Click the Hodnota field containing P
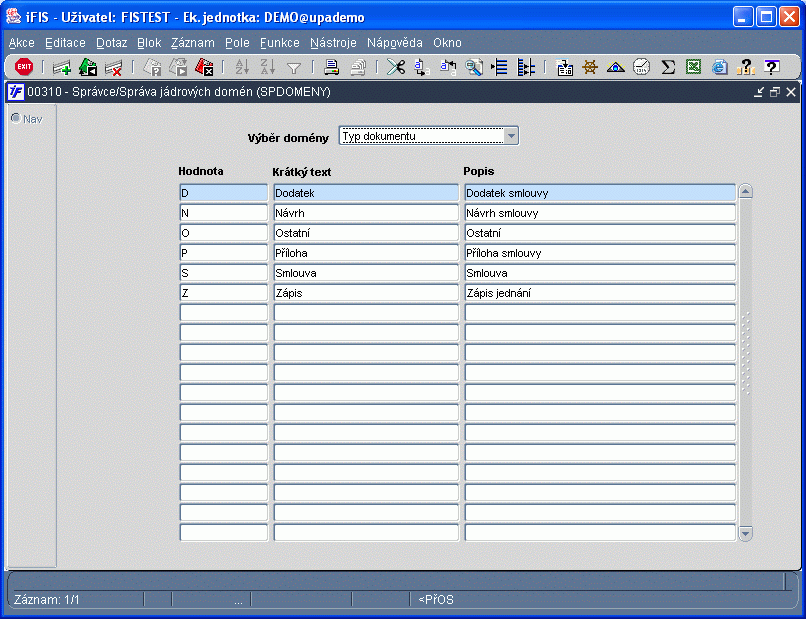The image size is (806, 619). (224, 253)
